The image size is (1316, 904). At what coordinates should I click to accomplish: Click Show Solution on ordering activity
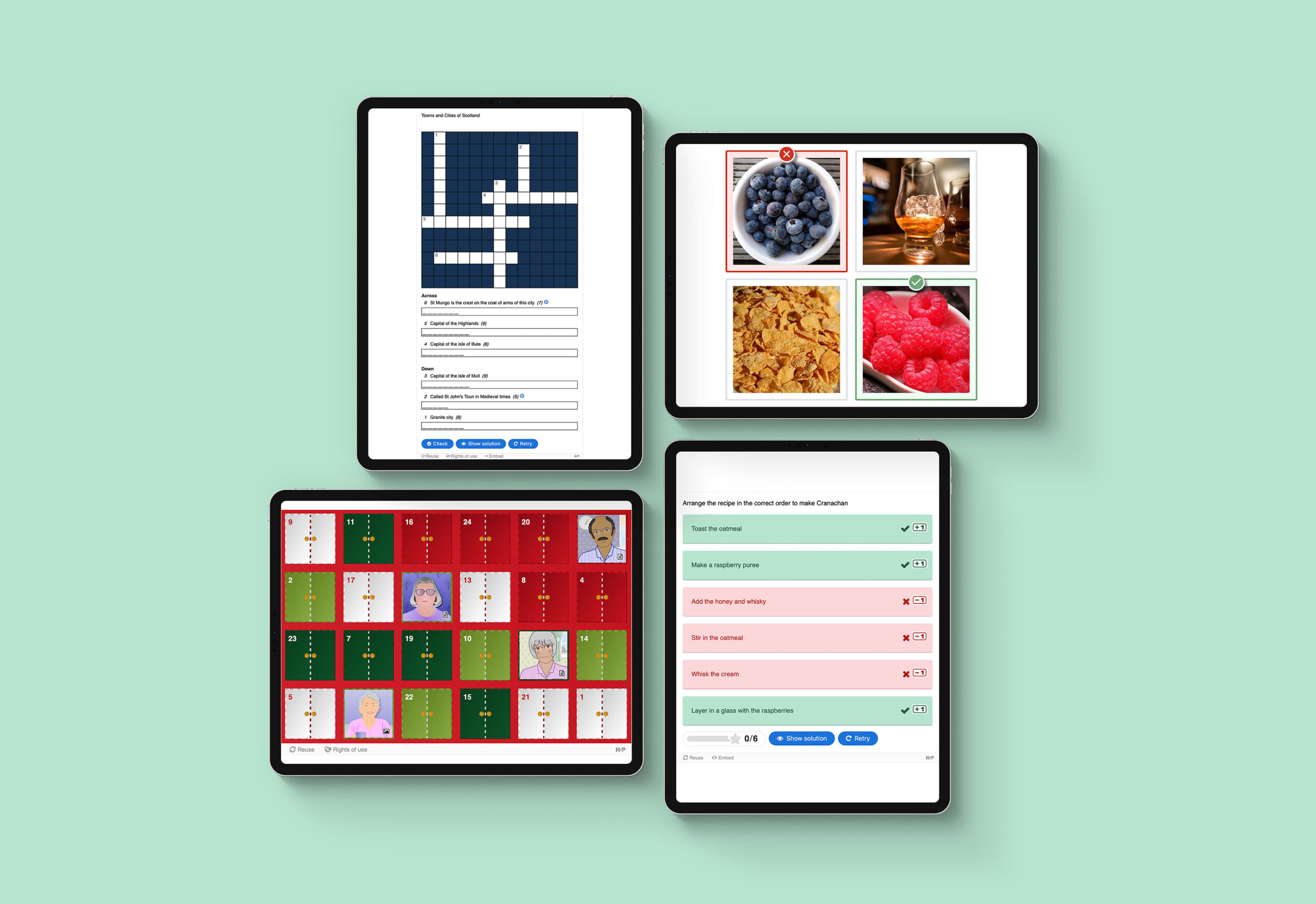coord(807,739)
